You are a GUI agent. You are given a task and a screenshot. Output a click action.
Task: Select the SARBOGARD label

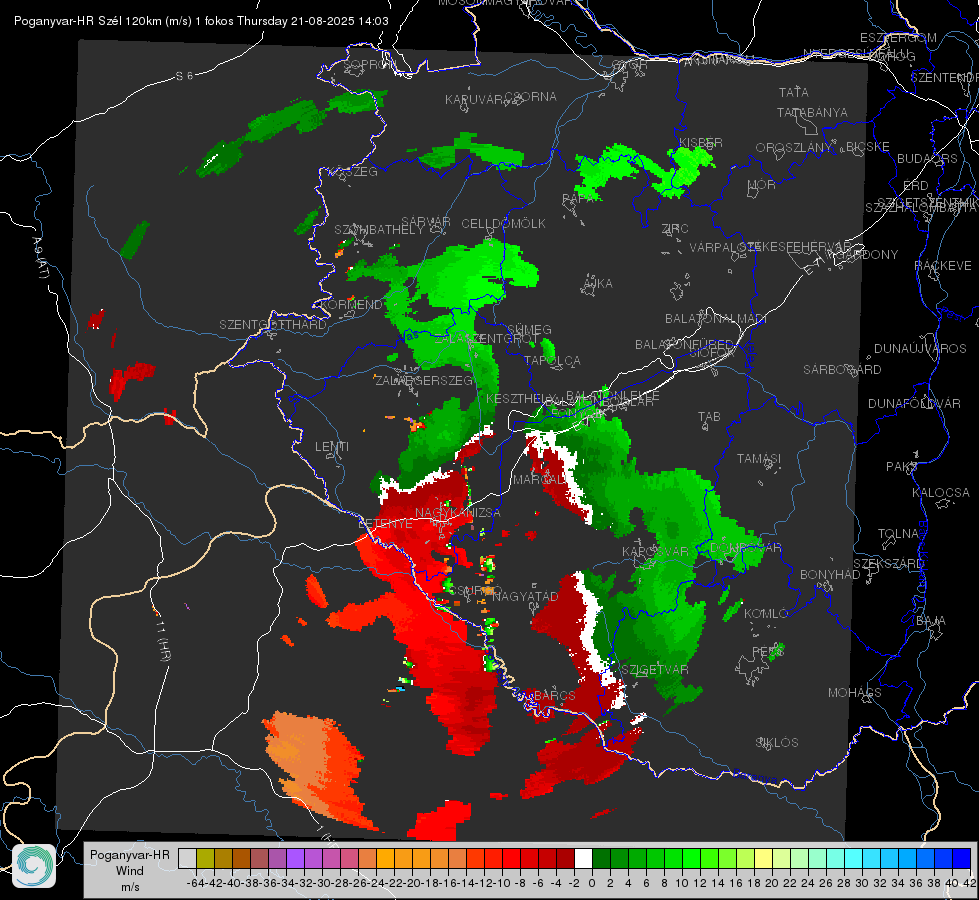(x=842, y=370)
